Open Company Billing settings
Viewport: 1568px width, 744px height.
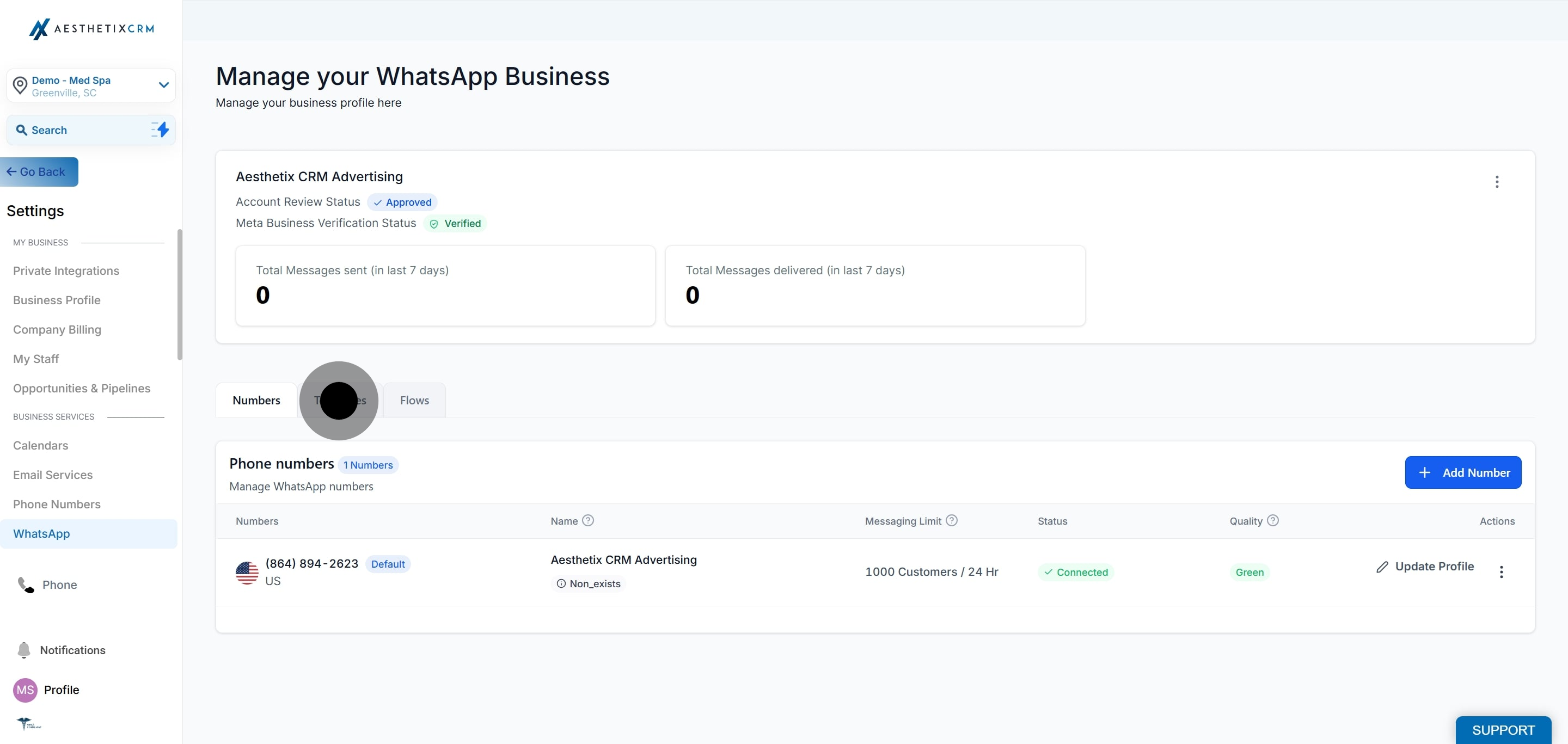tap(57, 329)
